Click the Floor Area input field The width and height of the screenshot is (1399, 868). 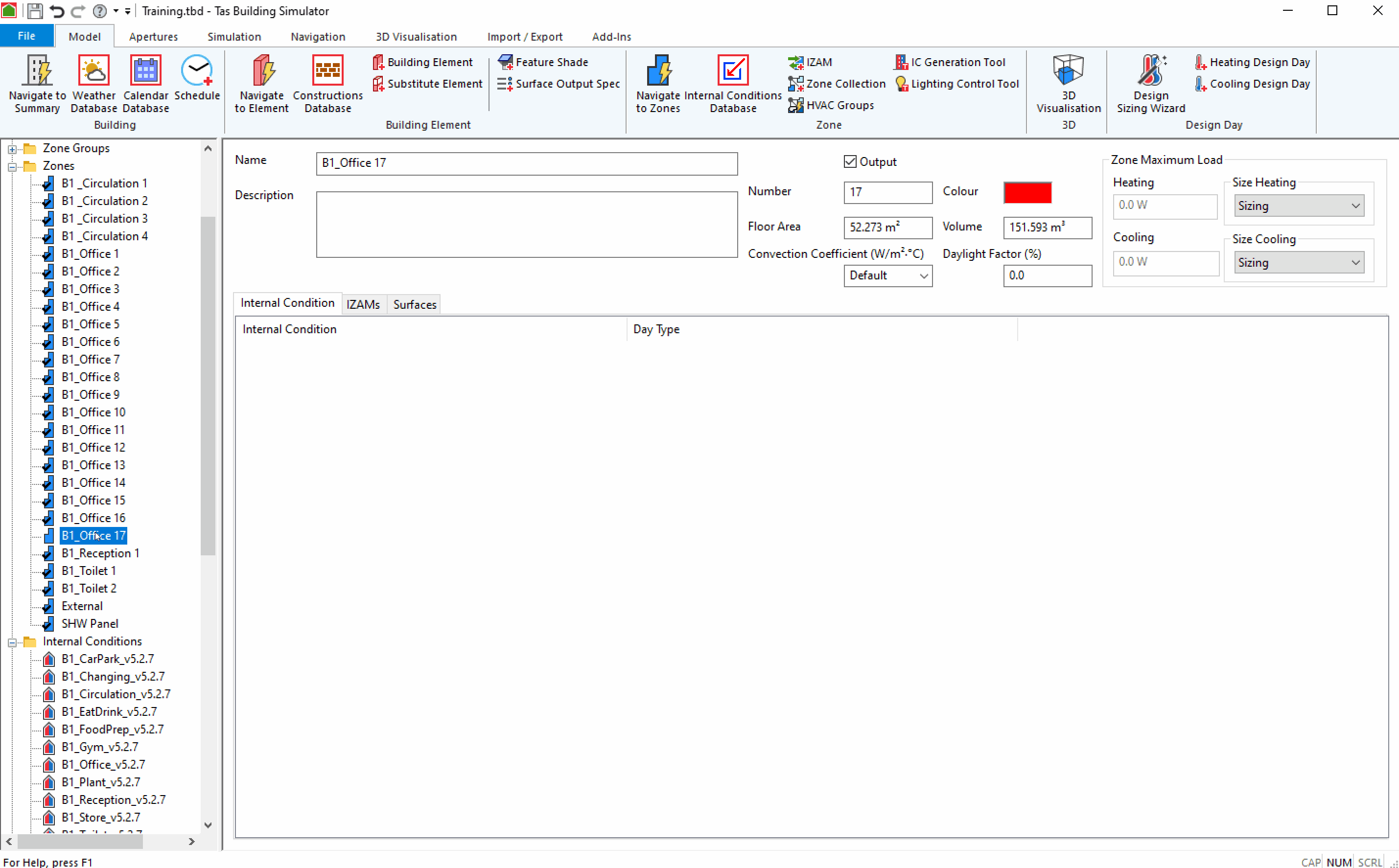(884, 227)
